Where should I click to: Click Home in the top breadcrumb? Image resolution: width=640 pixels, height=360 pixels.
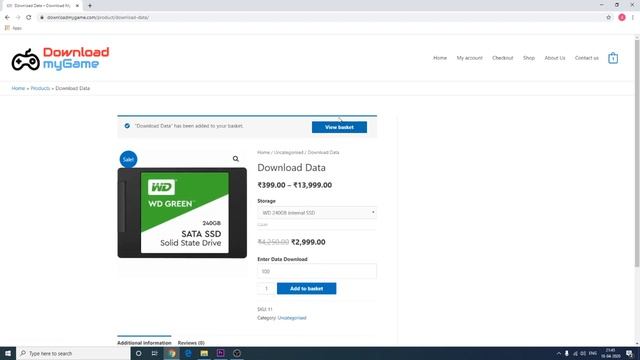pyautogui.click(x=18, y=88)
